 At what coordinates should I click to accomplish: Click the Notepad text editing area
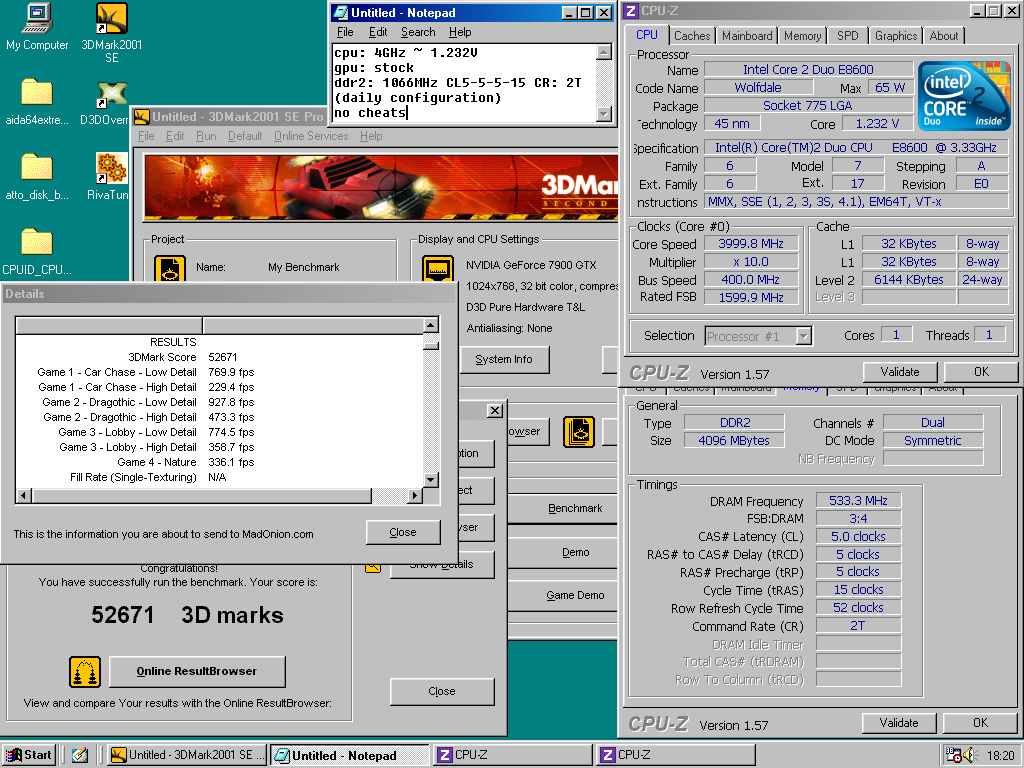(464, 82)
